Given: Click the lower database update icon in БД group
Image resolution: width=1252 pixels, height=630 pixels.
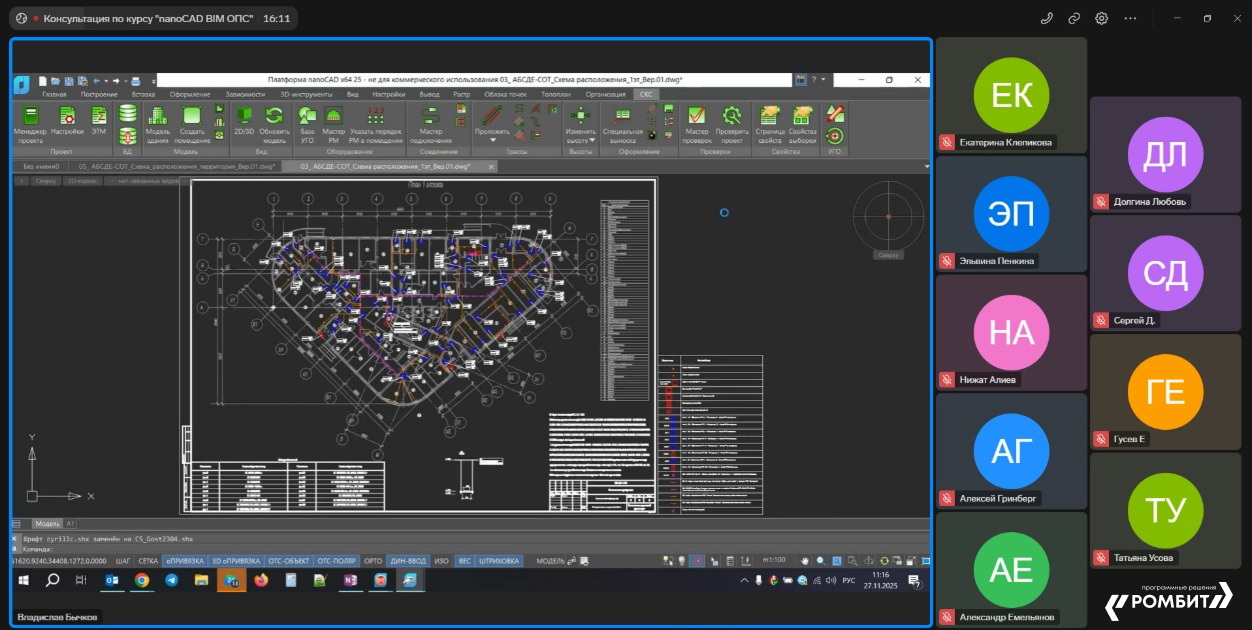Looking at the screenshot, I should click(x=128, y=135).
